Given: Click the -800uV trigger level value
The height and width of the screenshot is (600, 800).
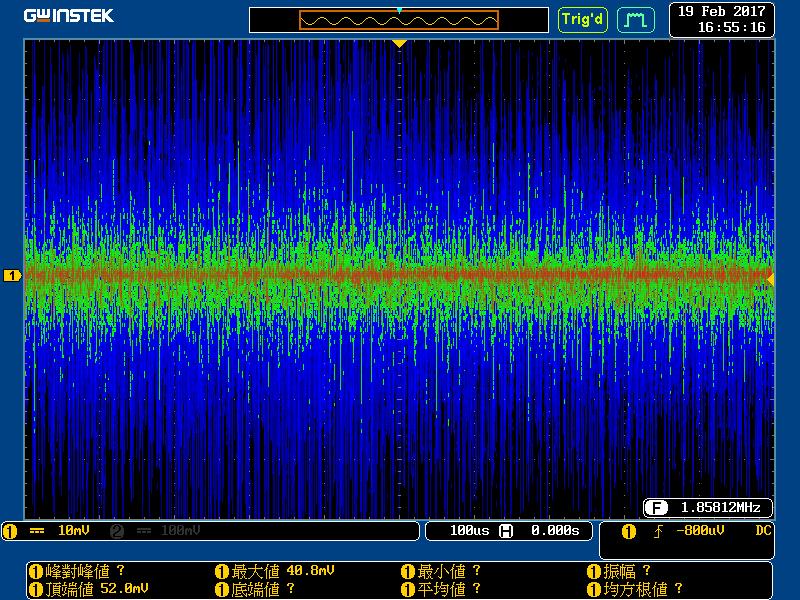Looking at the screenshot, I should point(699,531).
